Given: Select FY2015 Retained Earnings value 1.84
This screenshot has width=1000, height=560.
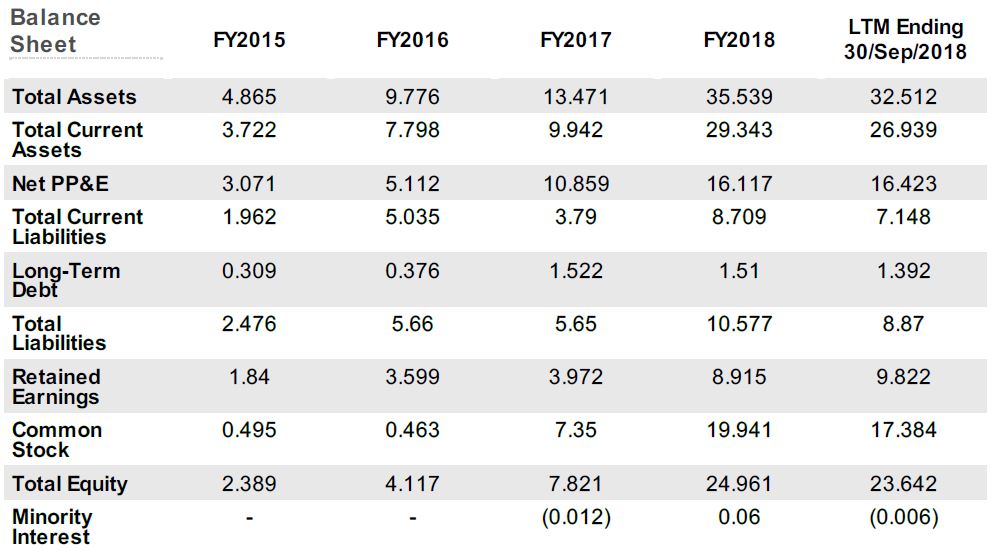Looking at the screenshot, I should [x=249, y=377].
